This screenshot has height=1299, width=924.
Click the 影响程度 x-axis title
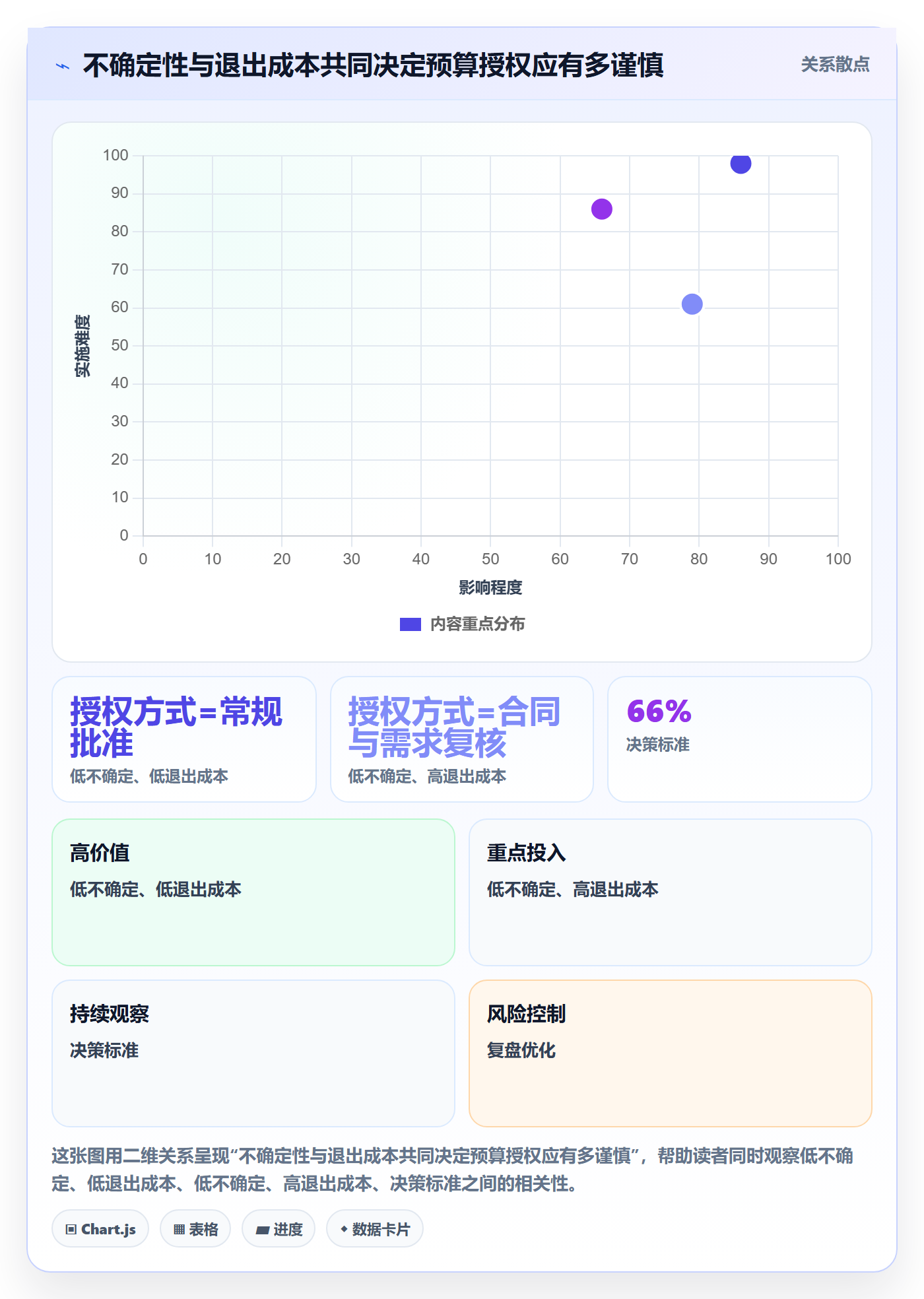(490, 587)
